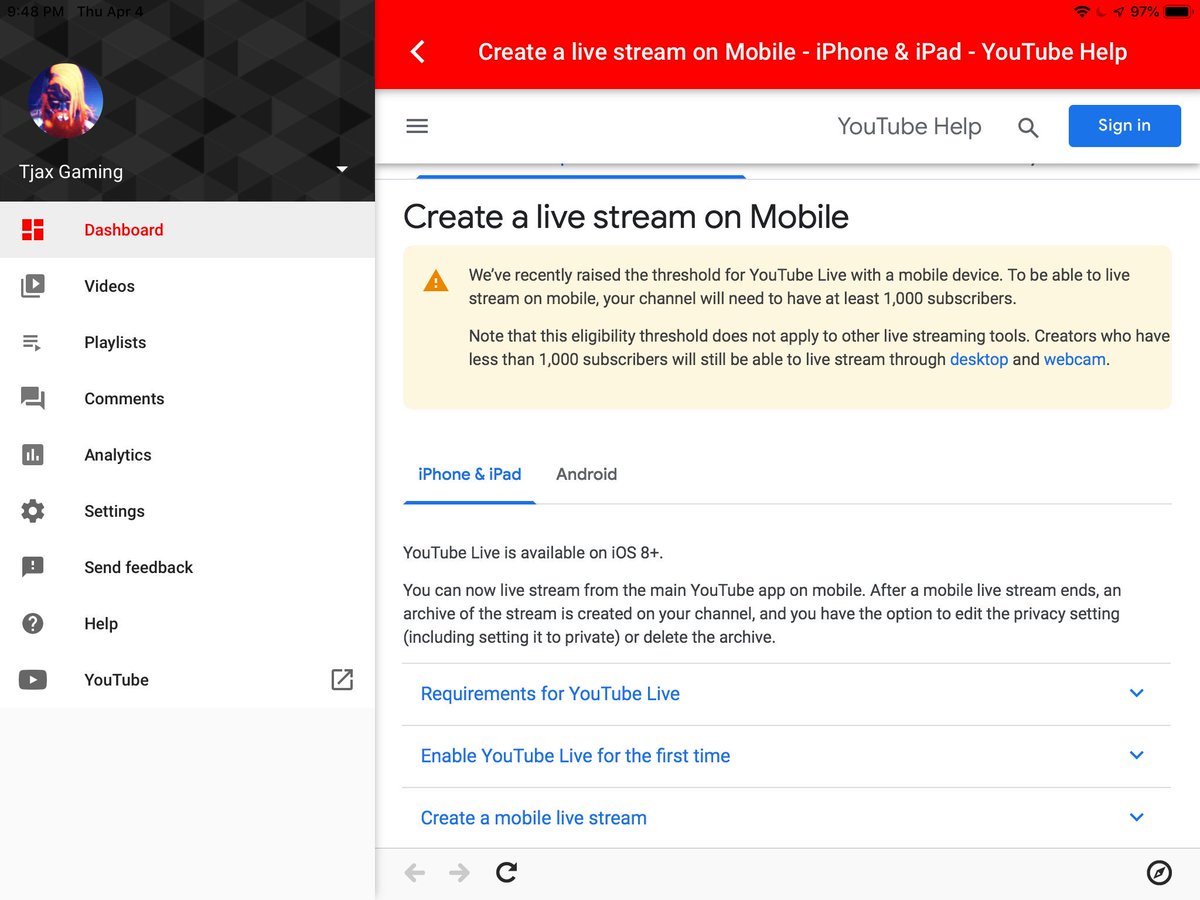Open the Videos menu item

[187, 286]
